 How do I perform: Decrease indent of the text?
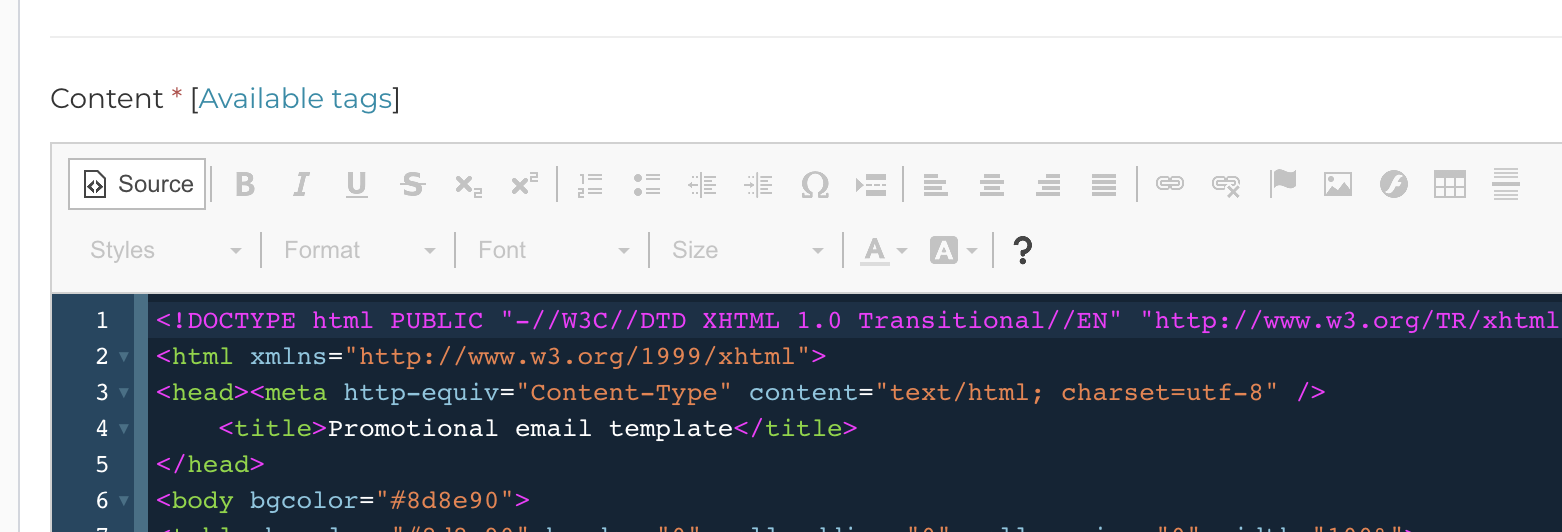click(x=703, y=184)
